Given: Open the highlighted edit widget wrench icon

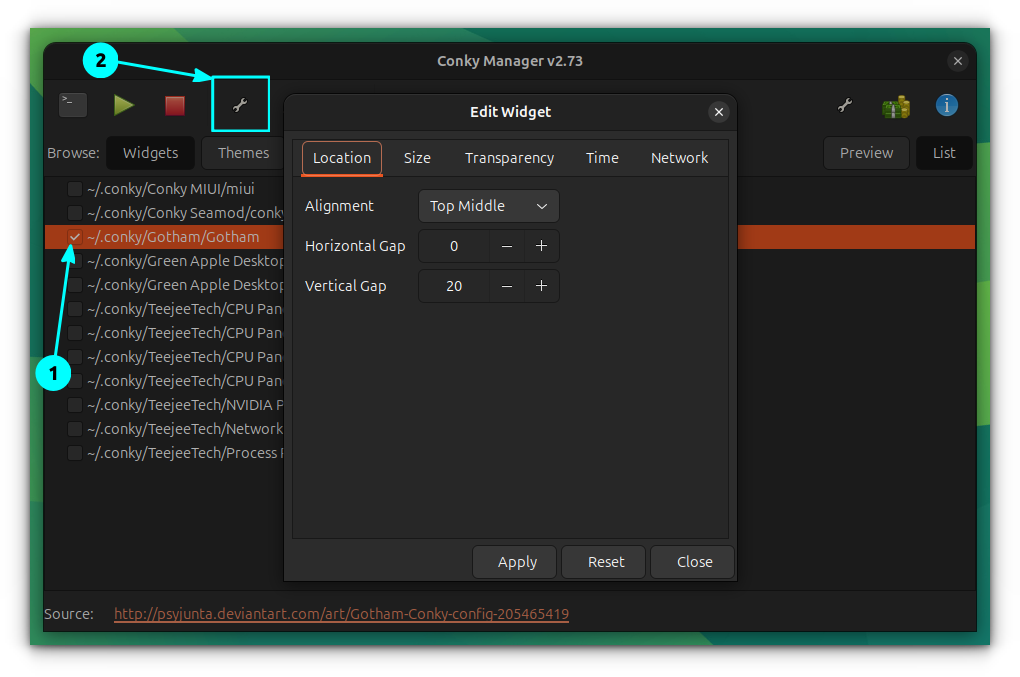Looking at the screenshot, I should click(240, 104).
